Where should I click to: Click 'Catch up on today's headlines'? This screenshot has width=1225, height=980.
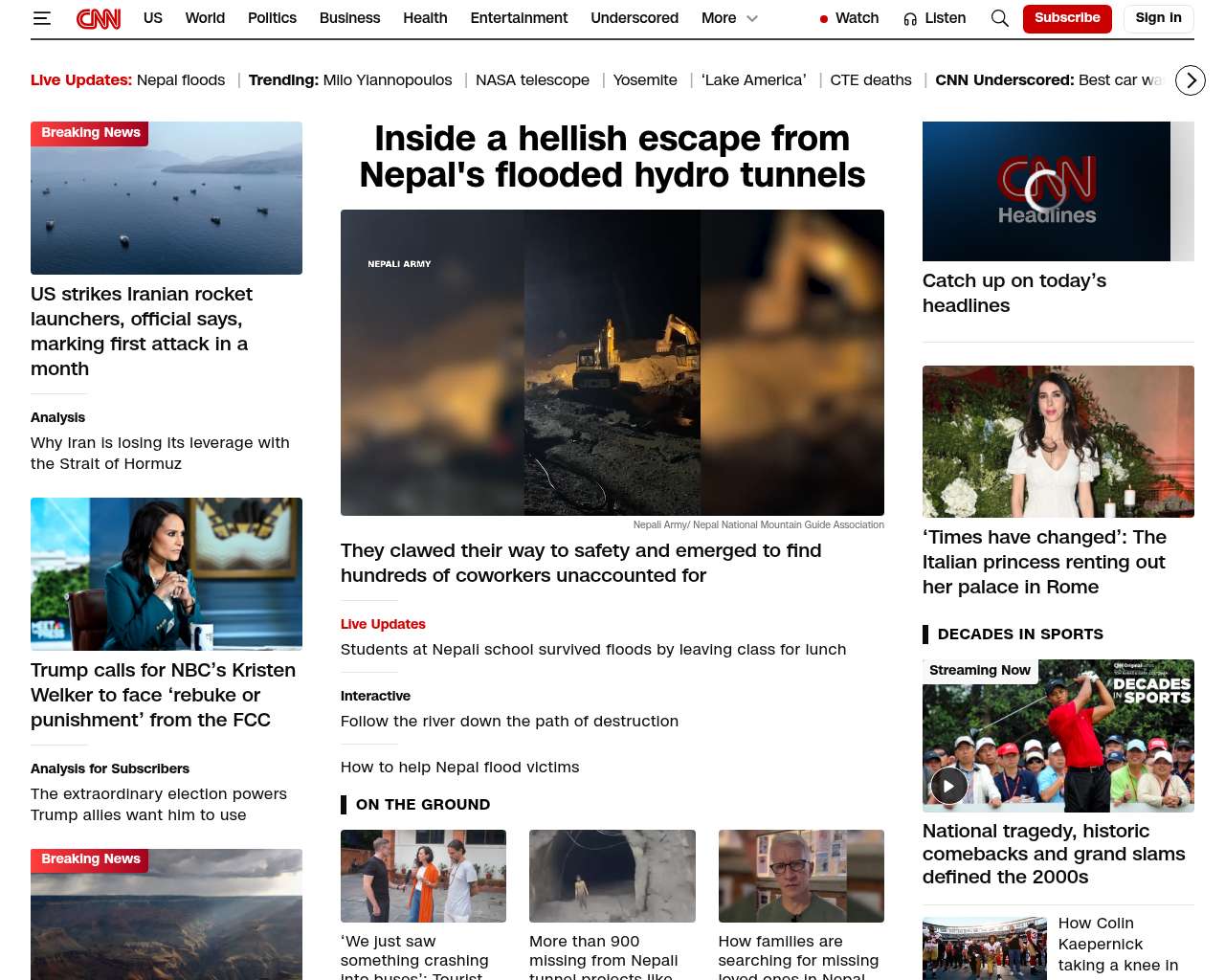(x=1014, y=293)
